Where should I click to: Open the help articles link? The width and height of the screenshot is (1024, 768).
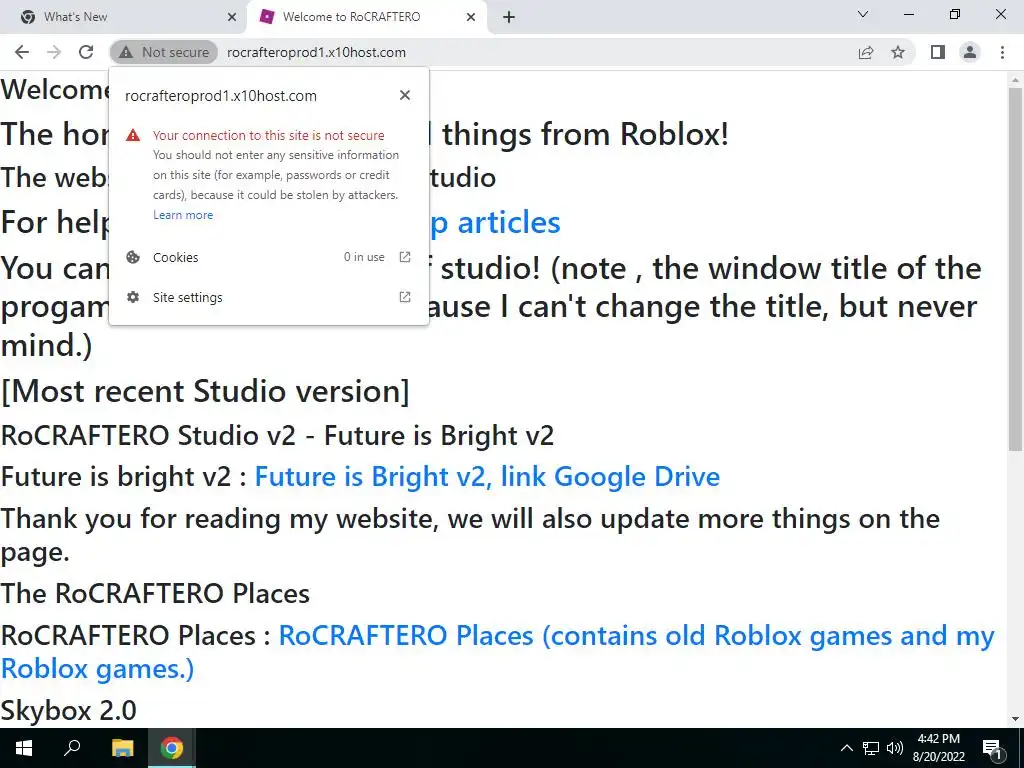pyautogui.click(x=494, y=223)
